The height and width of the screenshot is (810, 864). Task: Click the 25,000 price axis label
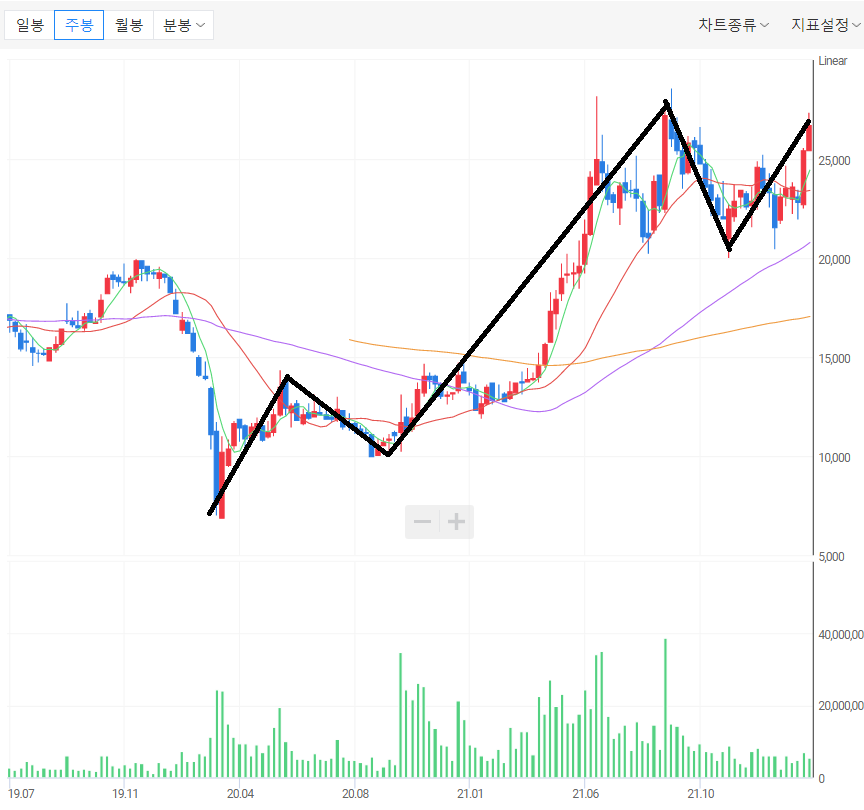(834, 161)
